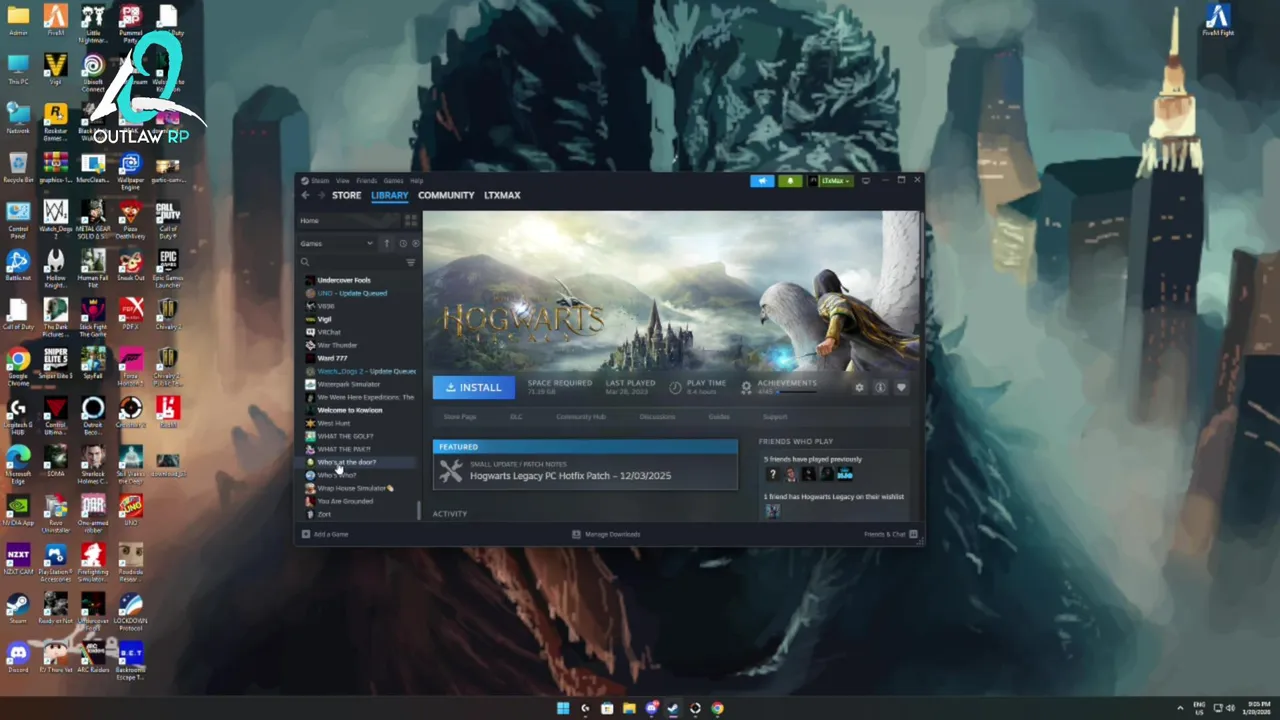
Task: Toggle Steam Big Picture mode icon
Action: tap(866, 181)
